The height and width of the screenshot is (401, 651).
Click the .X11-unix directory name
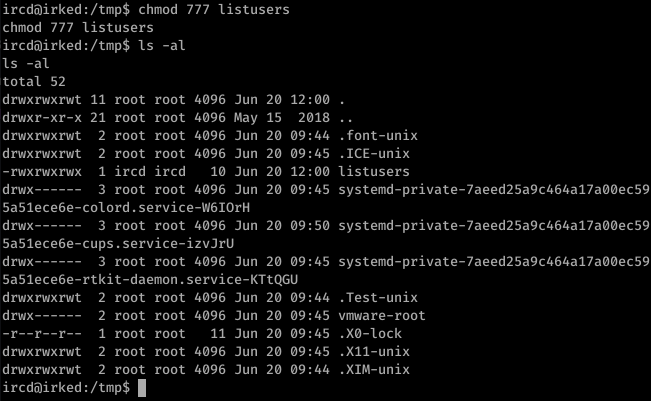click(x=374, y=352)
